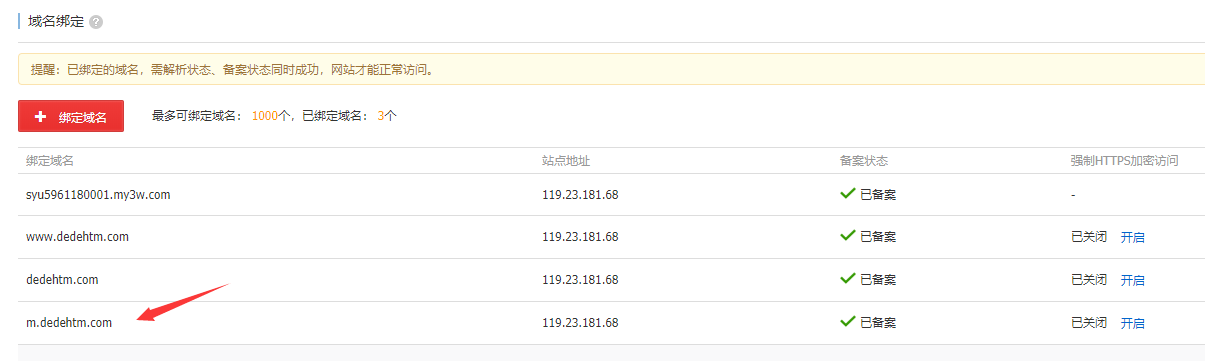
Task: Click green checkmark for www.dedehtm.com row
Action: coord(847,236)
